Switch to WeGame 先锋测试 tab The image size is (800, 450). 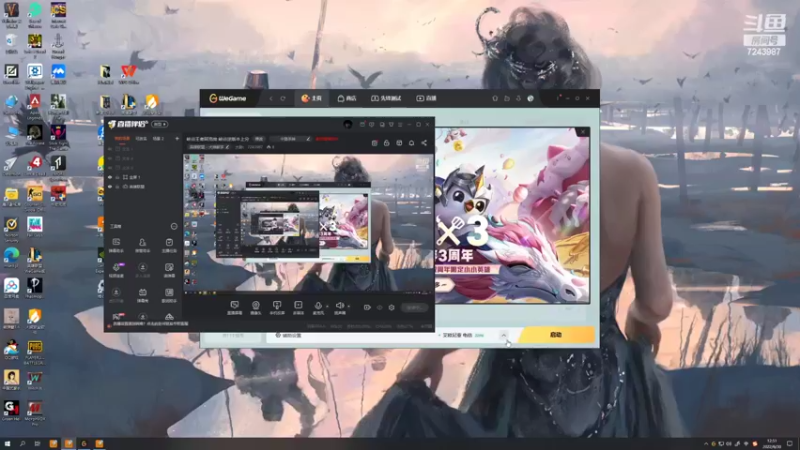click(x=386, y=98)
